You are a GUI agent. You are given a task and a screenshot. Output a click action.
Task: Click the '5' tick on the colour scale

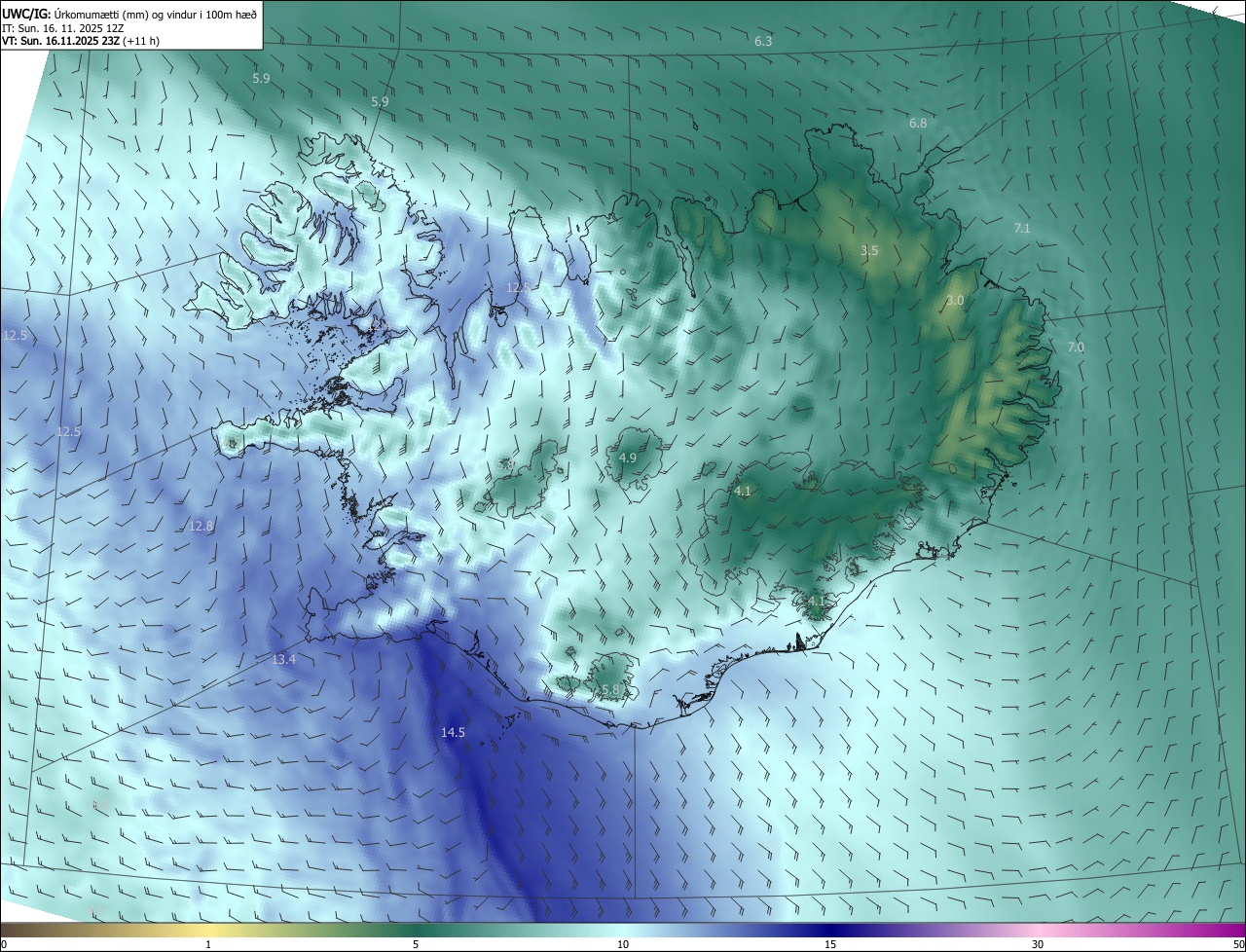point(416,944)
